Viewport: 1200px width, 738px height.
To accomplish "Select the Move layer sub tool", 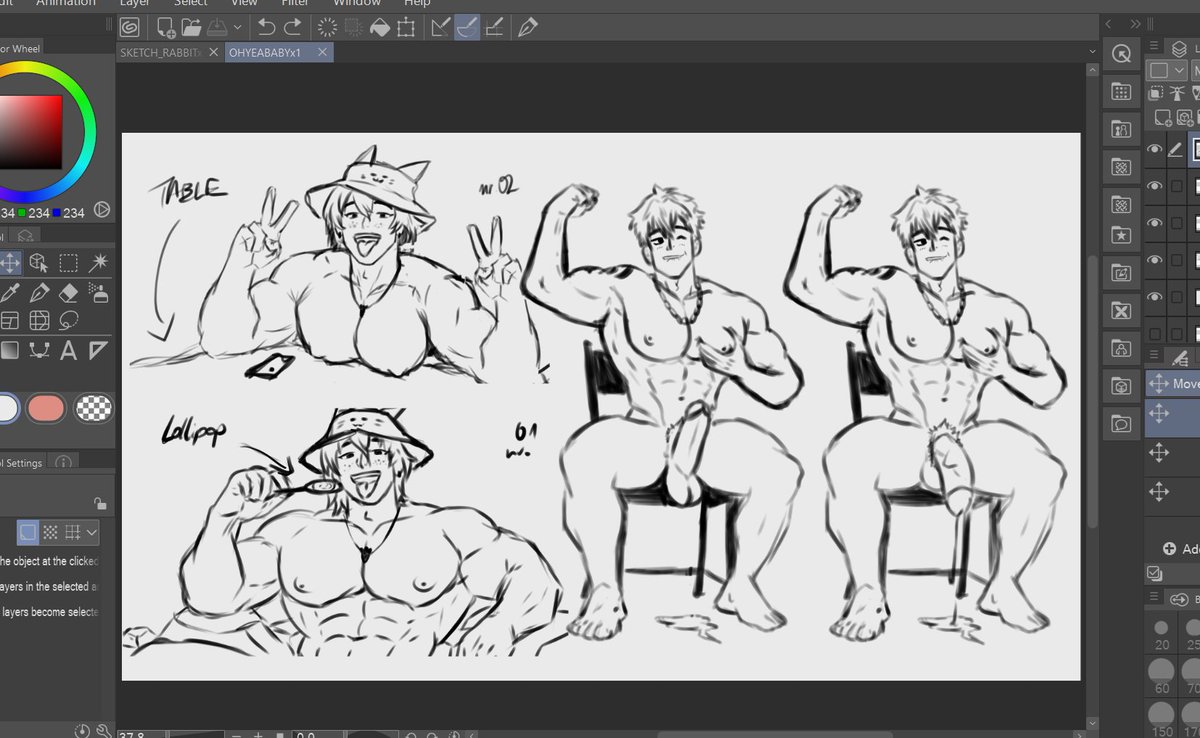I will click(1174, 384).
